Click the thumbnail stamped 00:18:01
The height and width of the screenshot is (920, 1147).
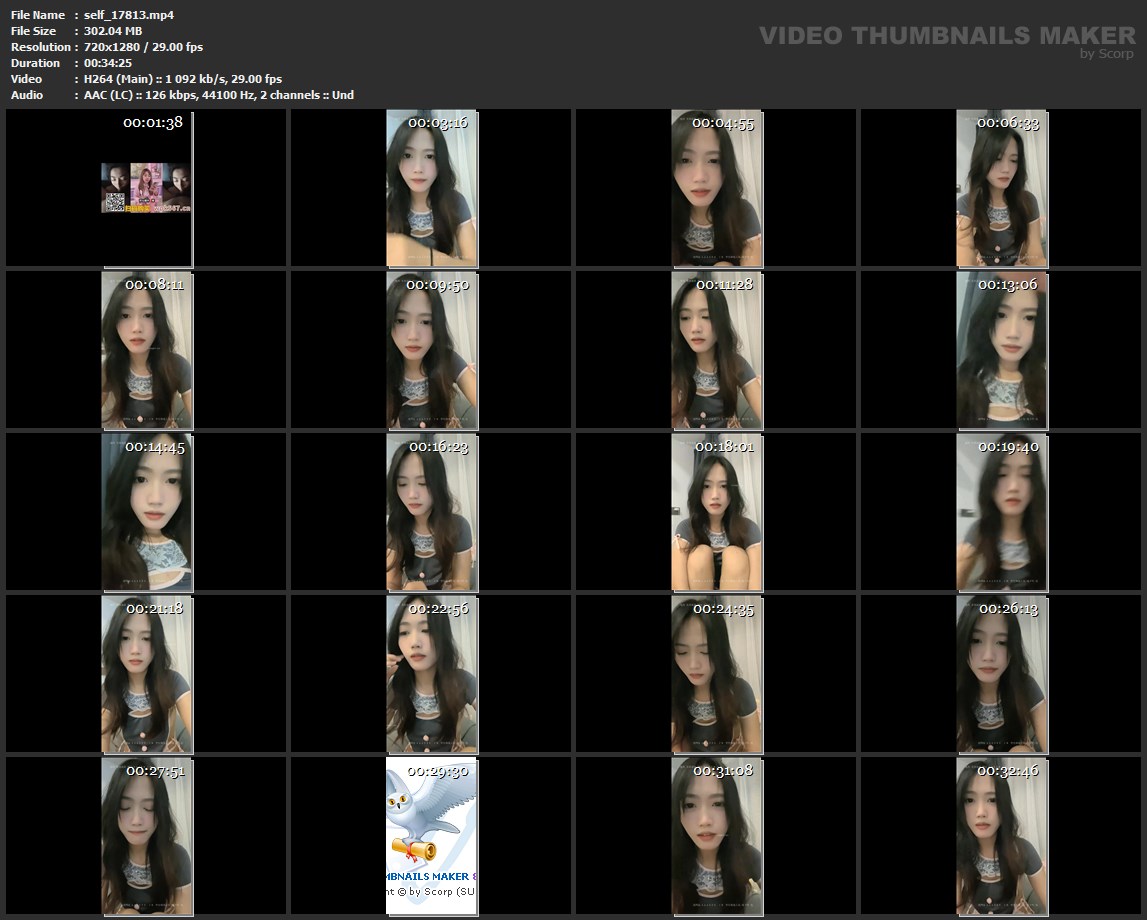[716, 512]
